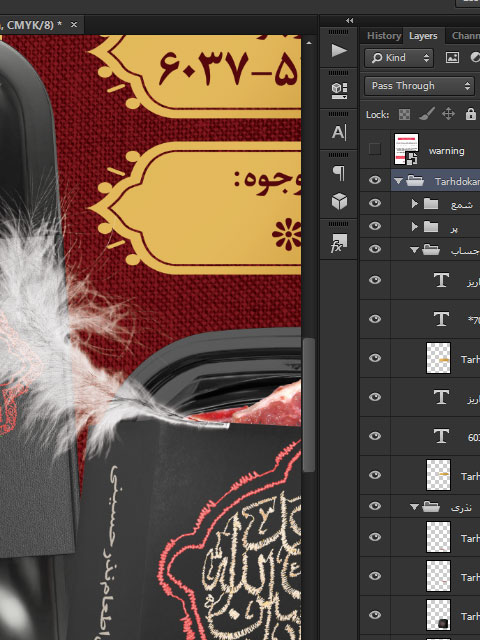
Task: Hide the 60 text layer
Action: [x=375, y=436]
